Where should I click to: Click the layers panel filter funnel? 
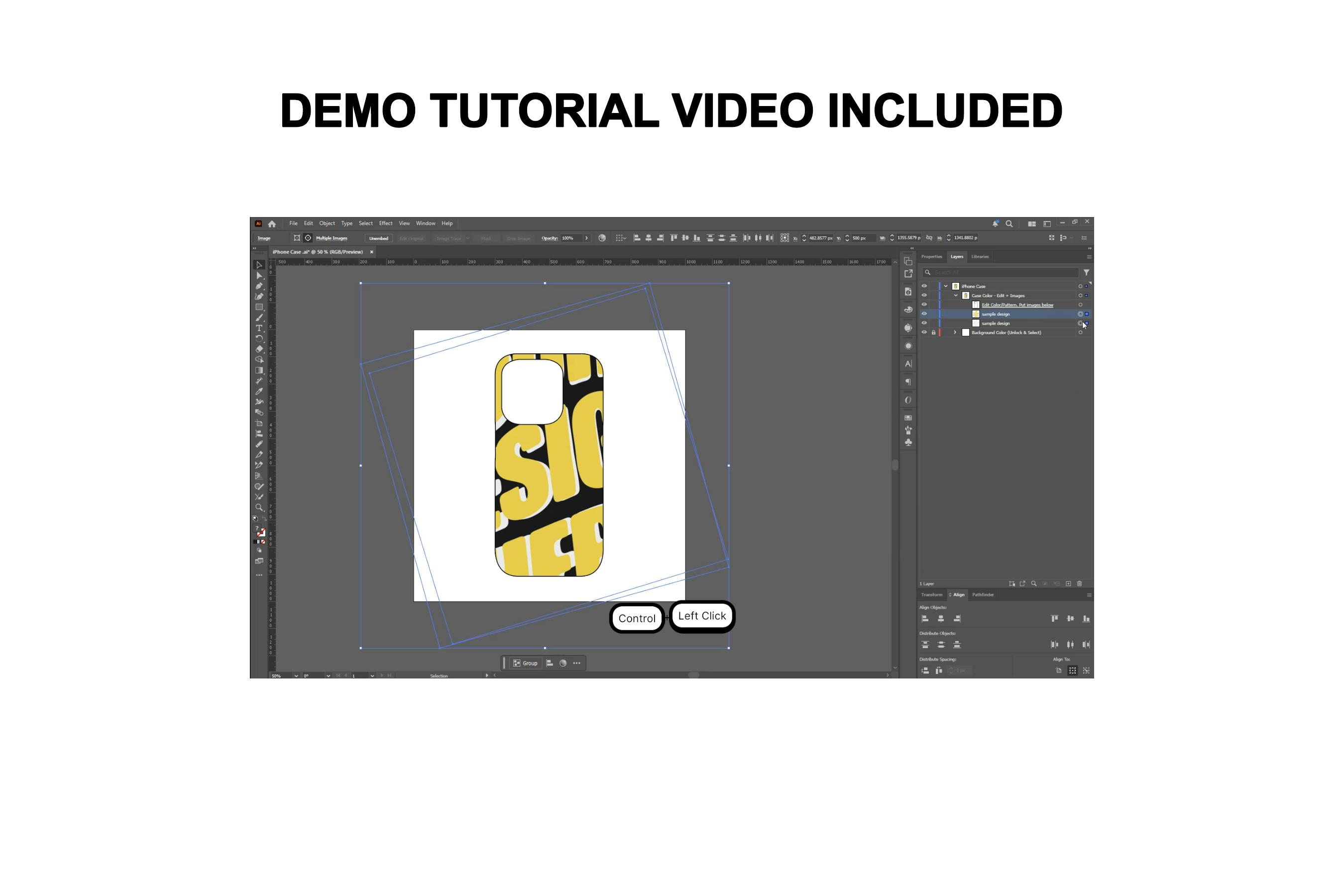pos(1086,273)
